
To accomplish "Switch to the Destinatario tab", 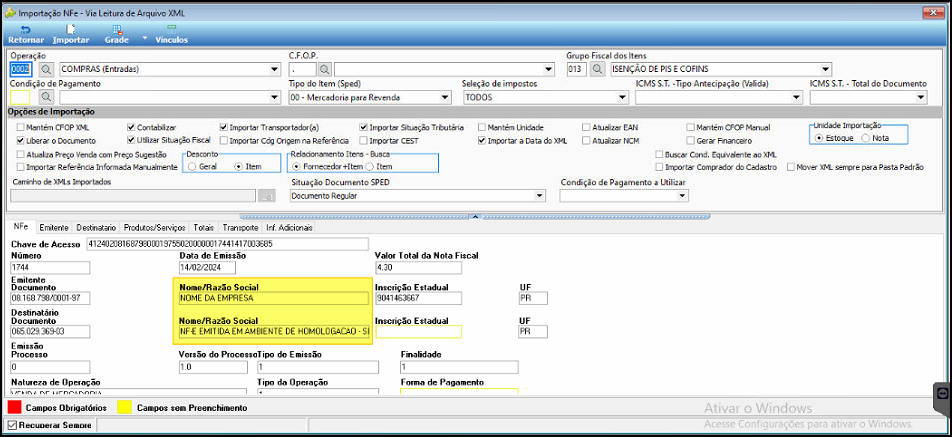I will click(96, 228).
